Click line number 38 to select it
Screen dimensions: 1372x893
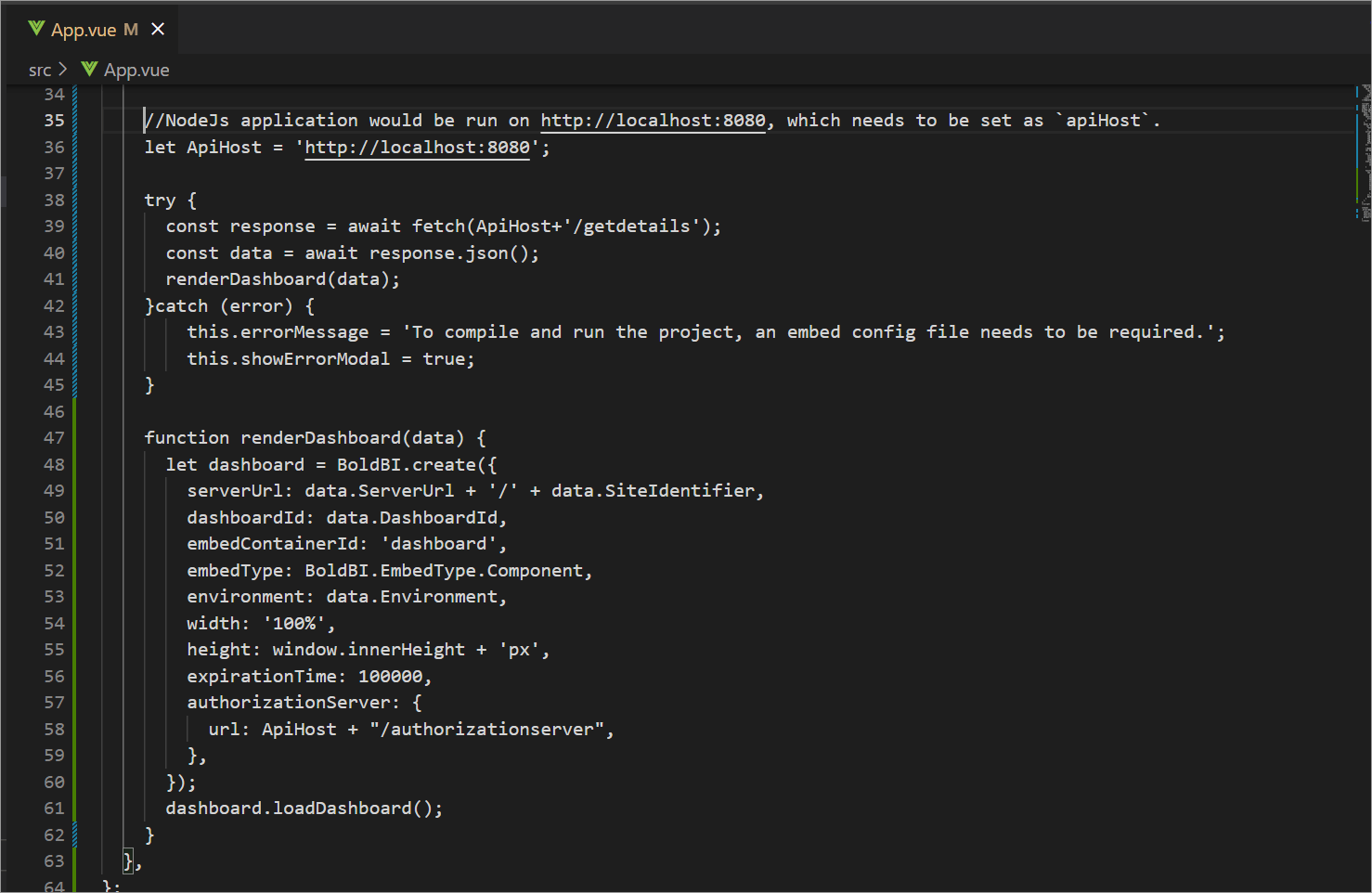(x=54, y=200)
